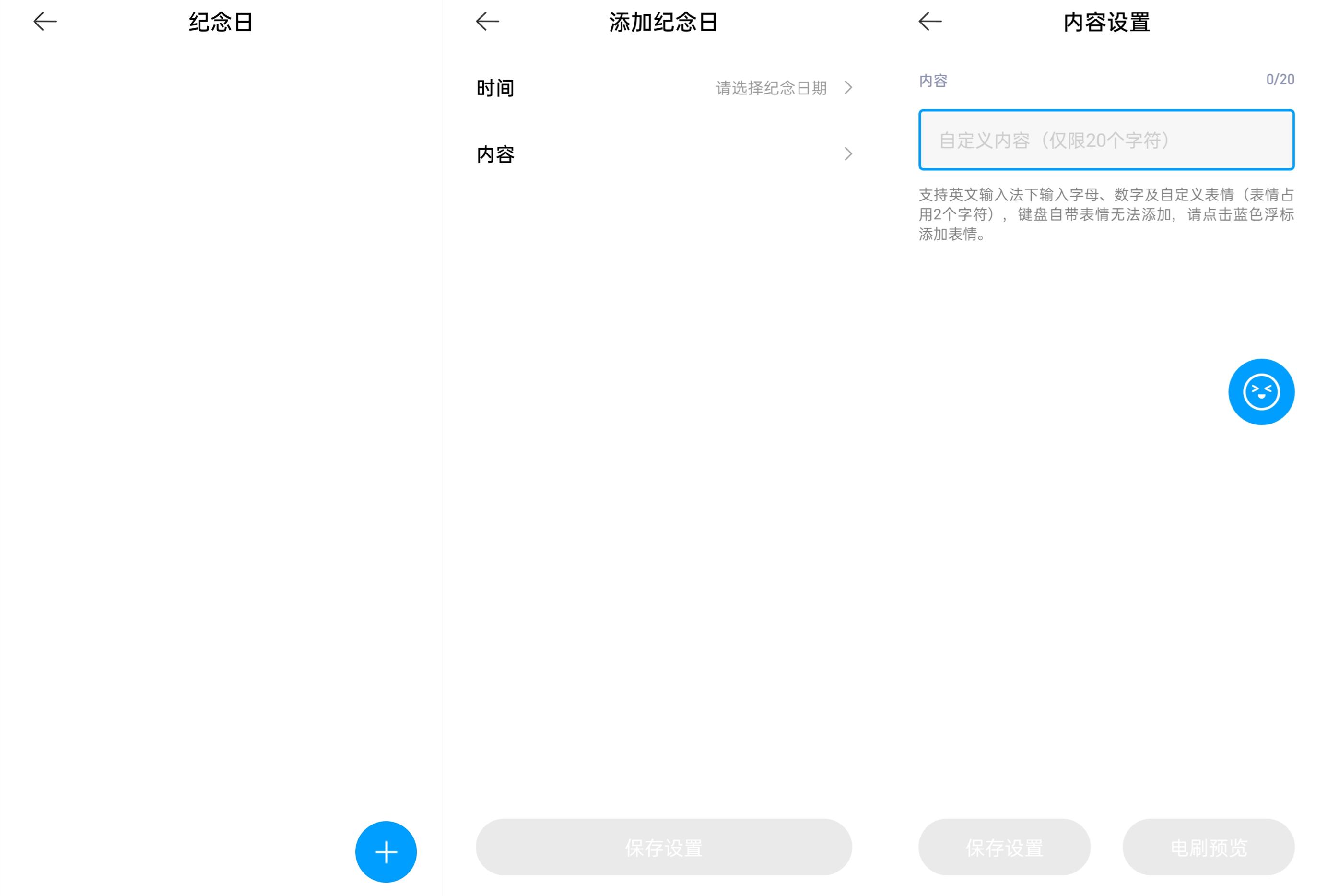Click the 纪念日 page title
1327x896 pixels.
coord(221,22)
